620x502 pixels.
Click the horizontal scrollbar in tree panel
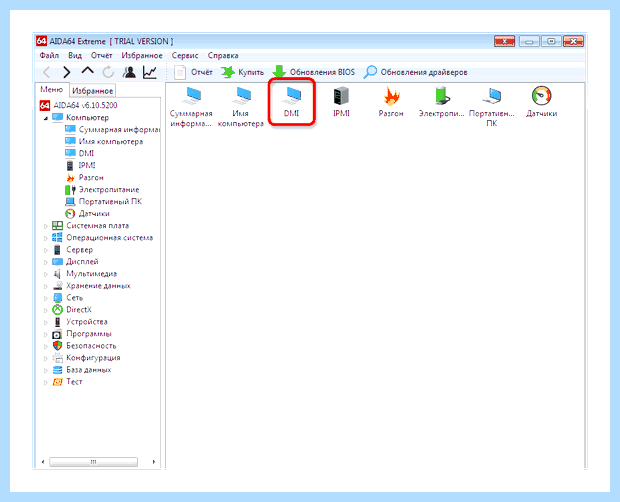point(93,462)
